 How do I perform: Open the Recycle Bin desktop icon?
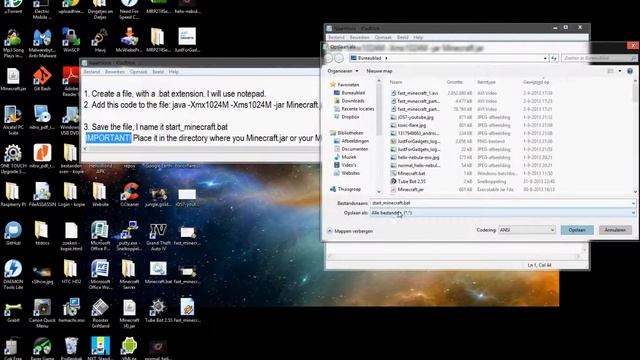point(71,348)
